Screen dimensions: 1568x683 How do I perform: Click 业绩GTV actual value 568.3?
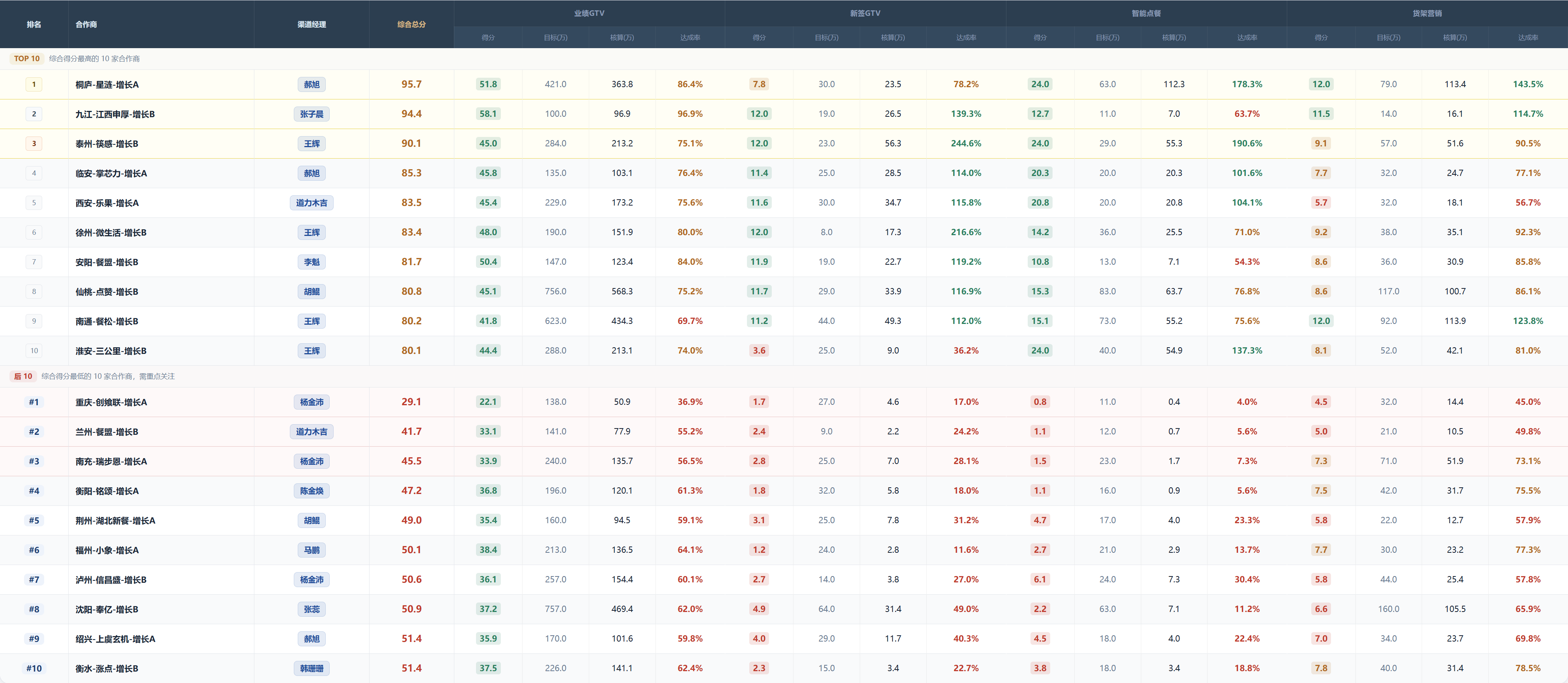point(622,291)
